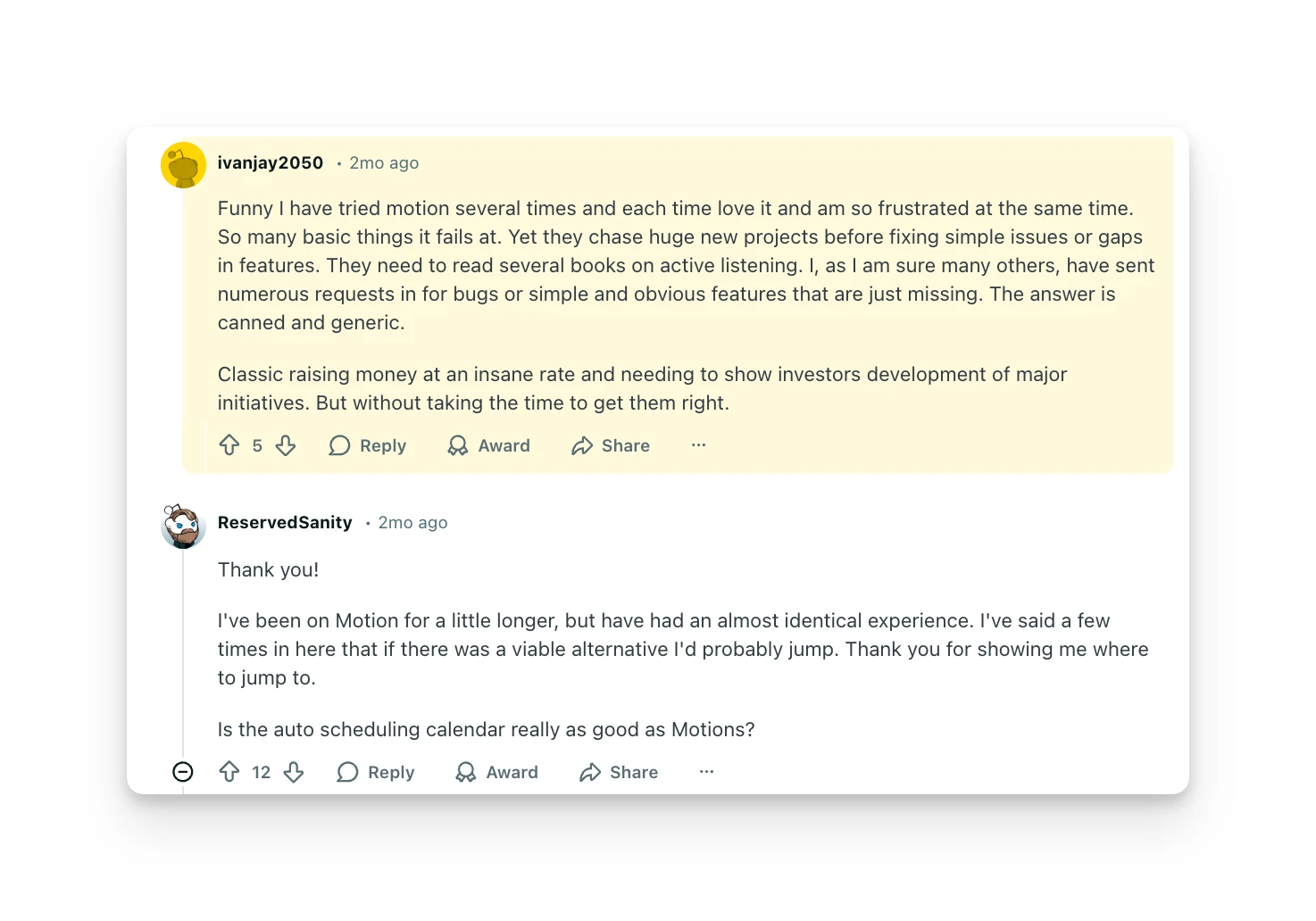Give an Award to ivanjay2050's comment

[x=488, y=445]
